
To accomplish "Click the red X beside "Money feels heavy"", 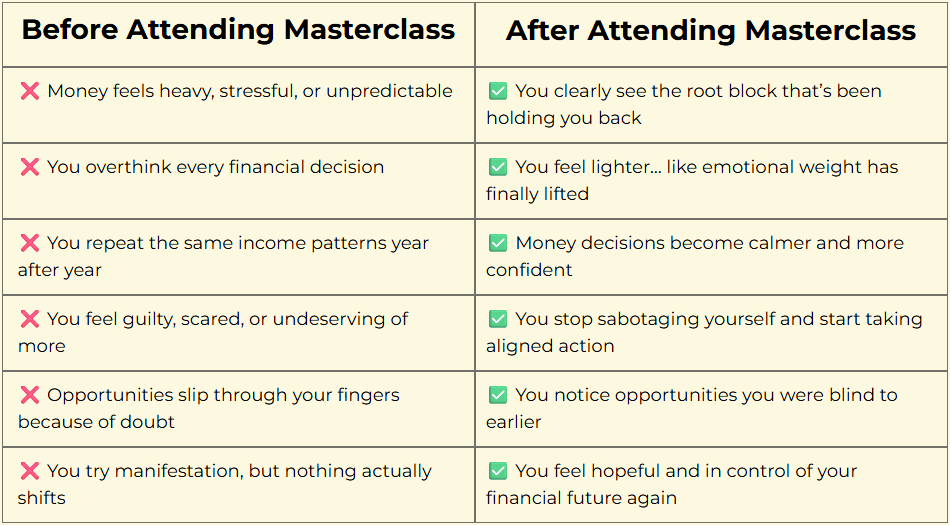I will click(x=29, y=92).
